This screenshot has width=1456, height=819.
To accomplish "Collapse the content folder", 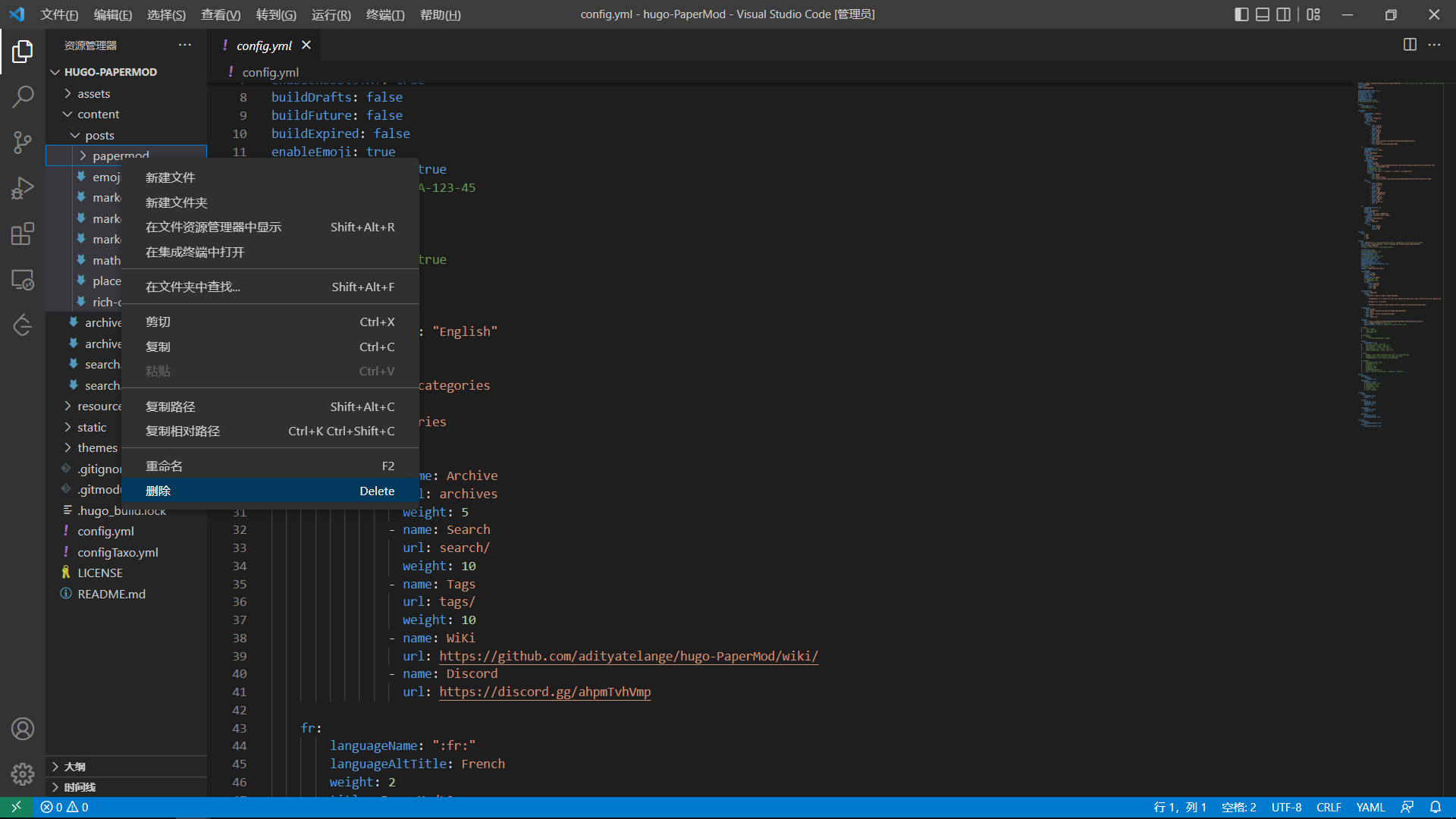I will pos(98,114).
